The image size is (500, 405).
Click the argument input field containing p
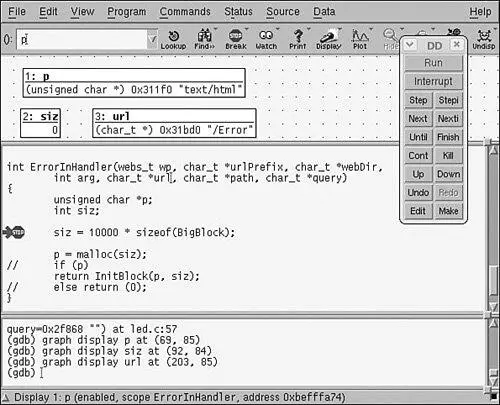point(82,39)
